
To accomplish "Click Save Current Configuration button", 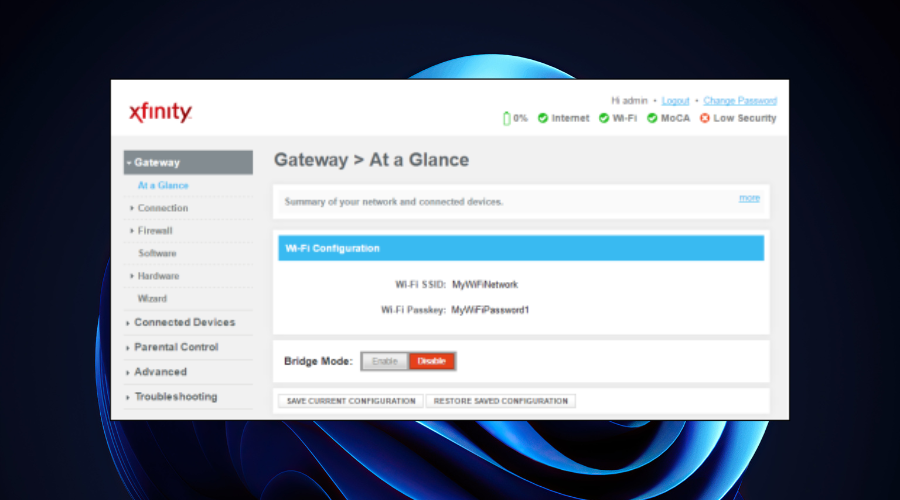I will click(351, 401).
